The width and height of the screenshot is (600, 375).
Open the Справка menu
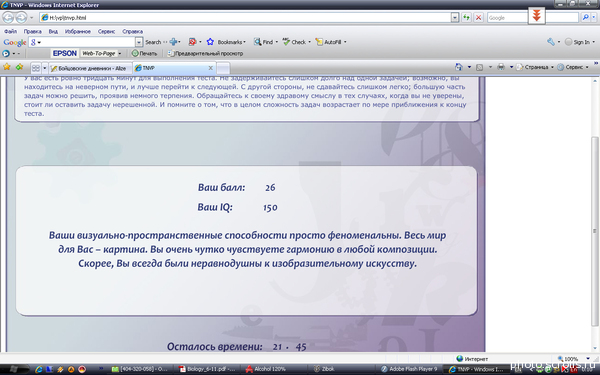coord(132,31)
